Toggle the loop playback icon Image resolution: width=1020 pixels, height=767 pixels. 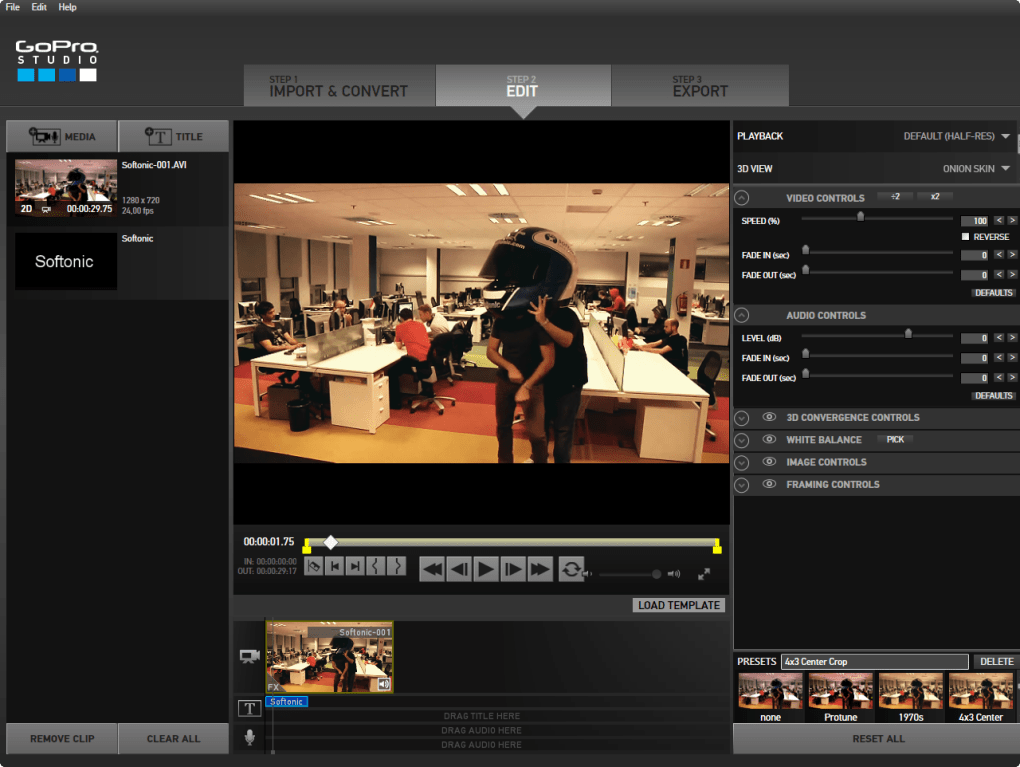point(570,569)
